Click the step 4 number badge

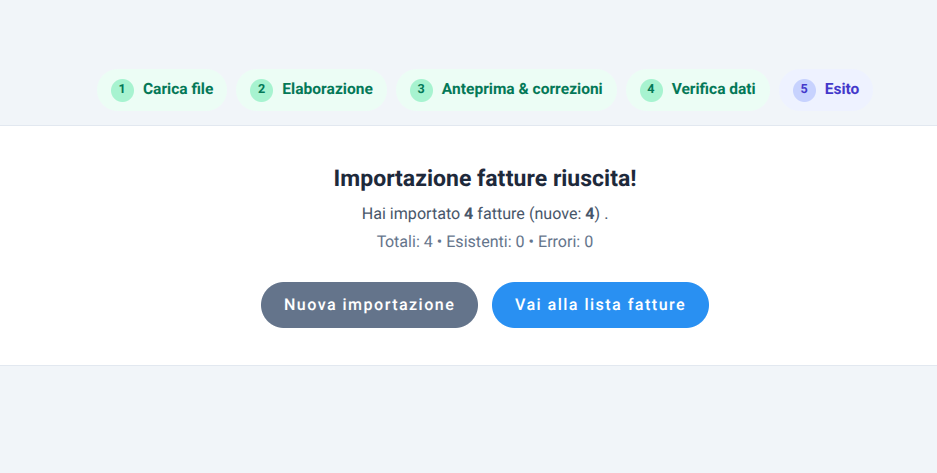point(651,89)
